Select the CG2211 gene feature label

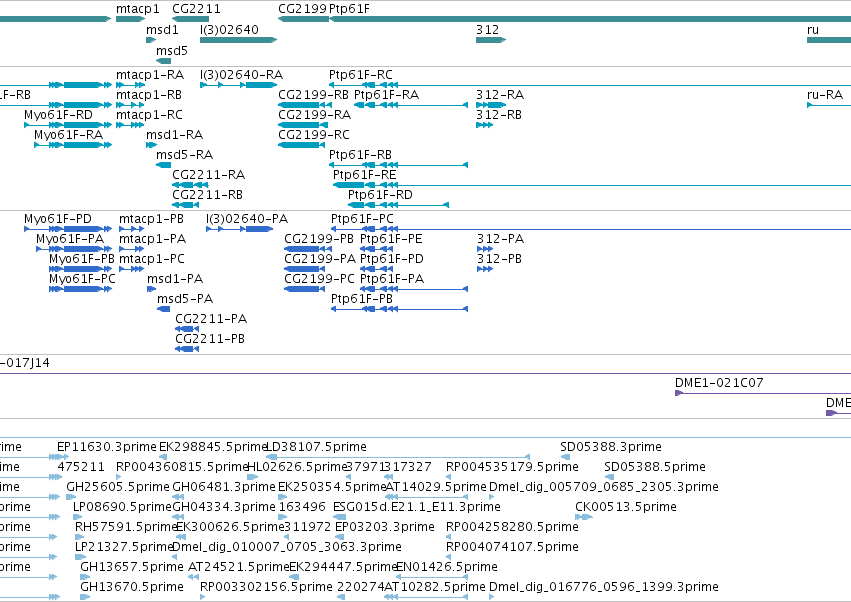[196, 9]
